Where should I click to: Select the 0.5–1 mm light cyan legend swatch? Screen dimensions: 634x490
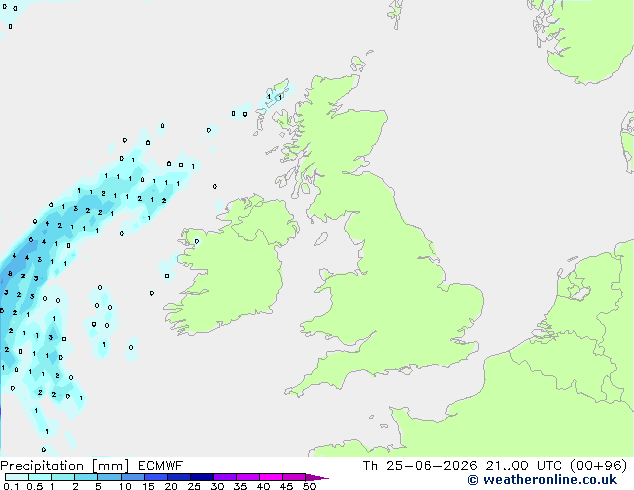40,477
